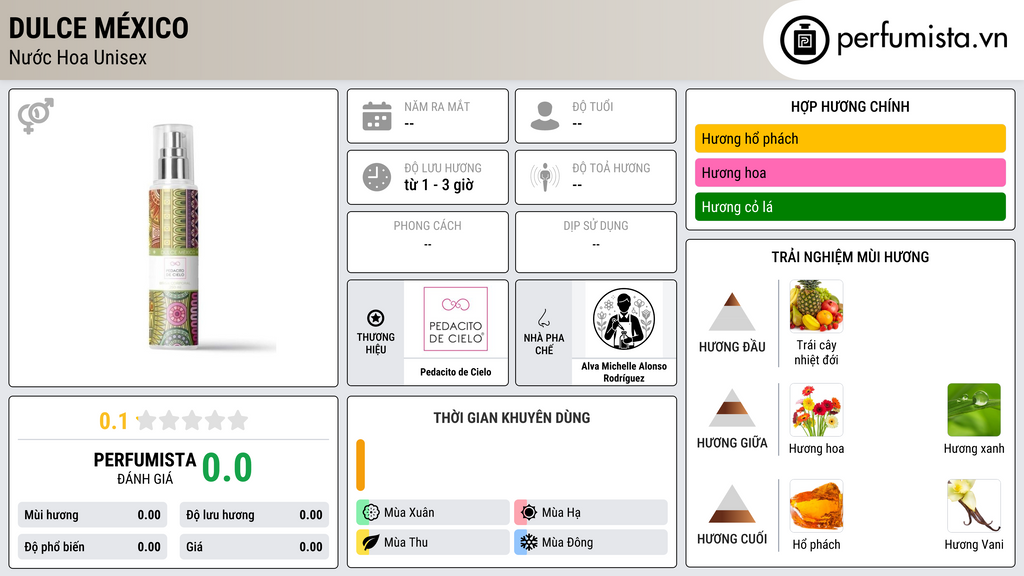Click the Mùa Đông season button
This screenshot has width=1024, height=576.
tap(591, 542)
